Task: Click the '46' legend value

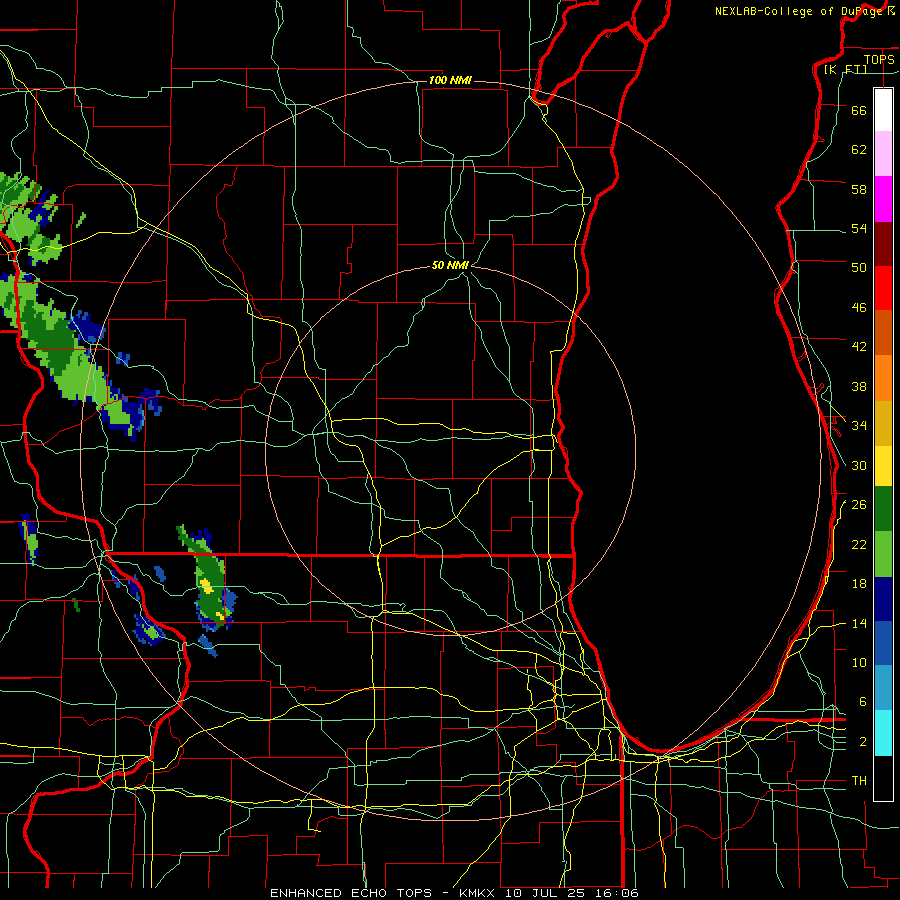Action: (859, 308)
